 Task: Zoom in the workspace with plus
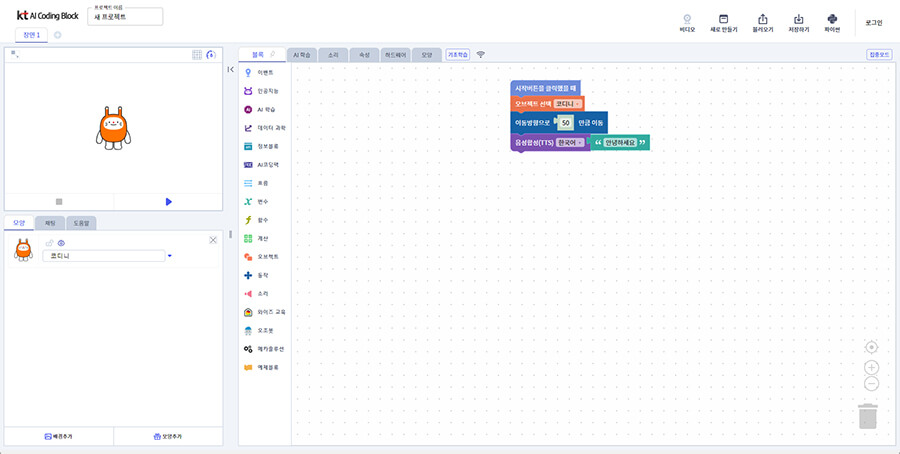[x=871, y=367]
